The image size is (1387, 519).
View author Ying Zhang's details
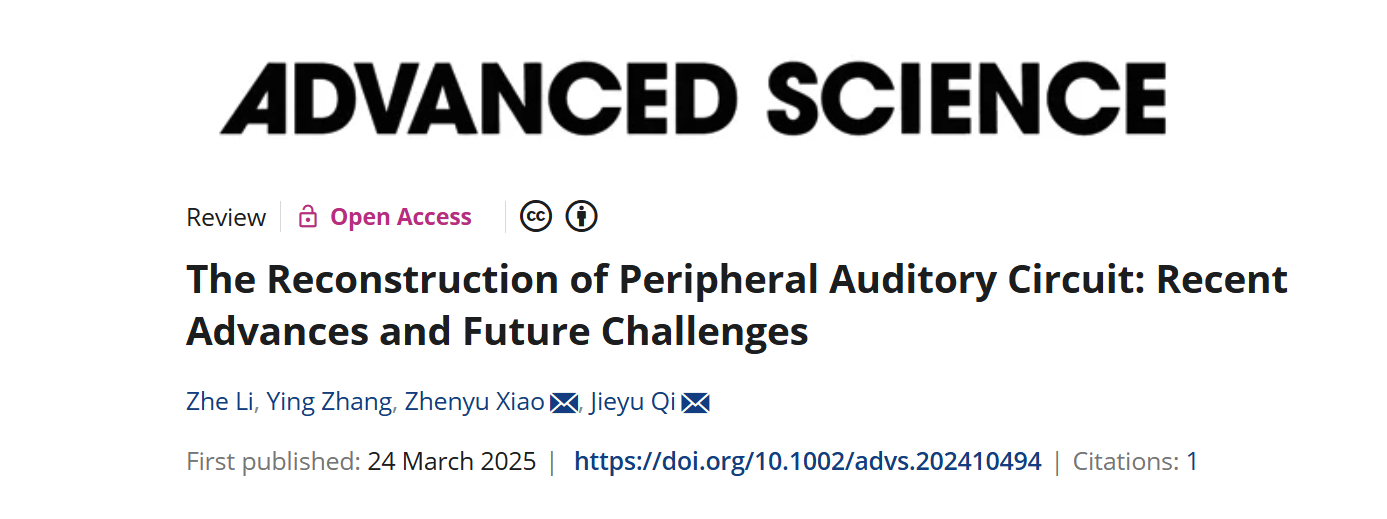330,403
